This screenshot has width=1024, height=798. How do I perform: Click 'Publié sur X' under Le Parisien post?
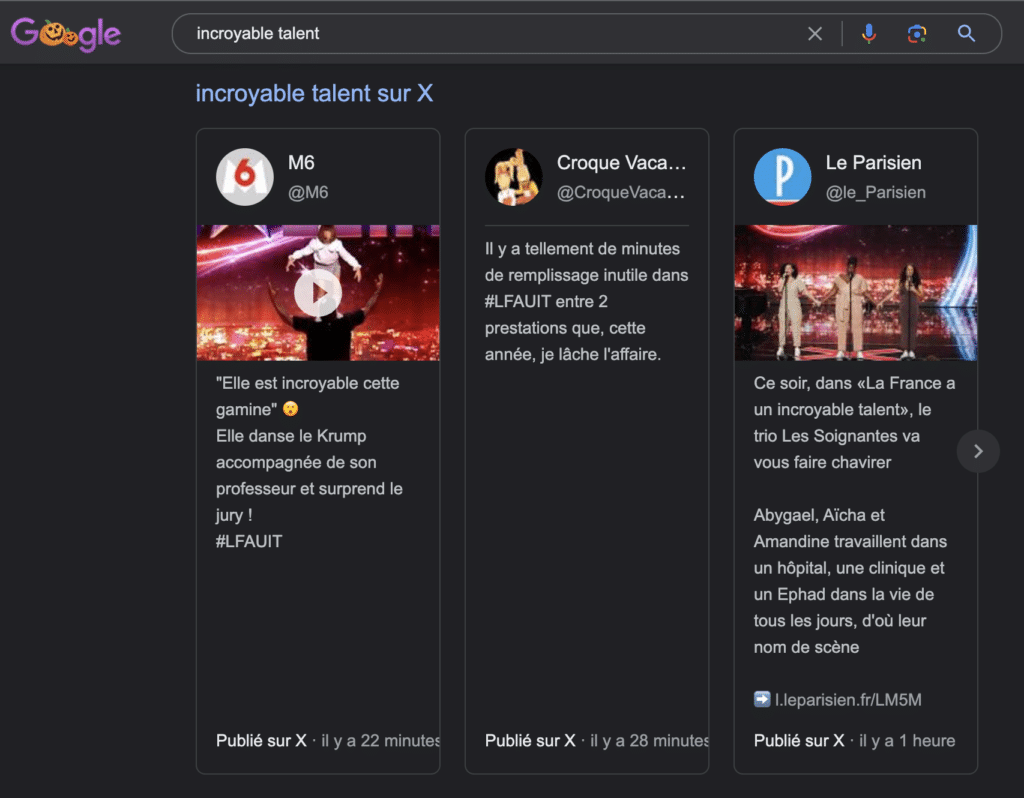799,741
